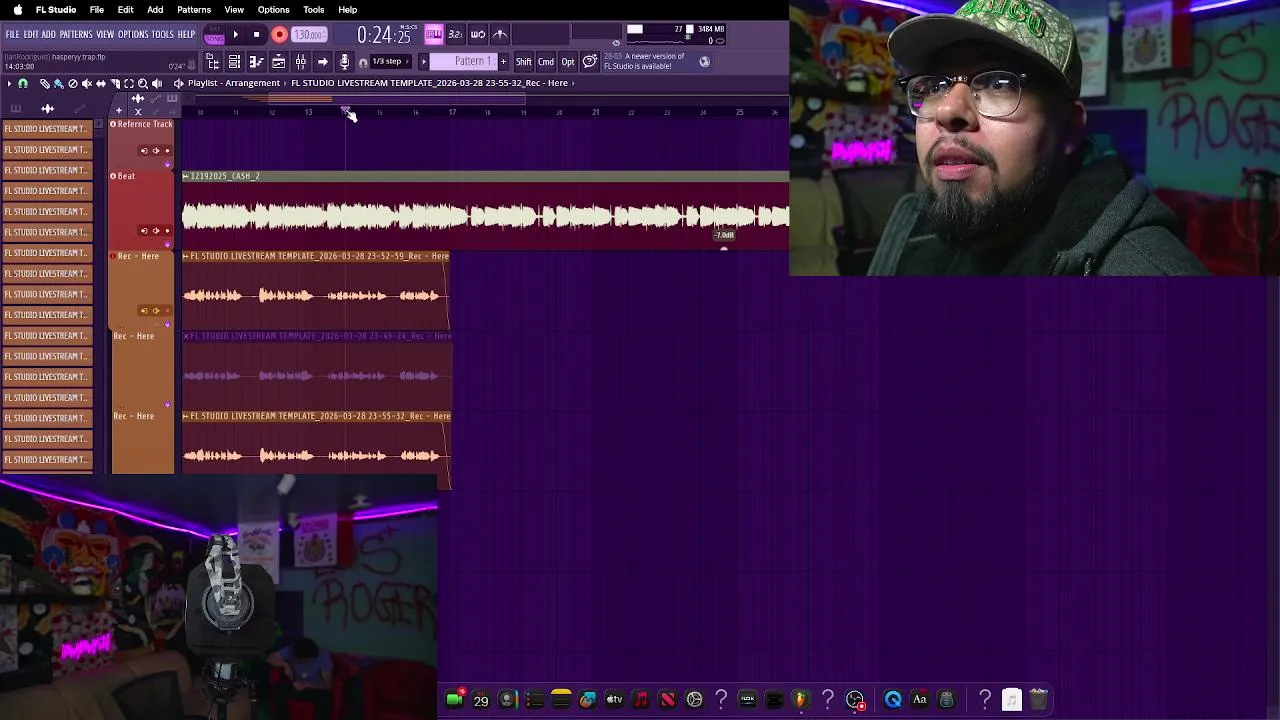Viewport: 1280px width, 720px height.
Task: Select the Draw pencil tool
Action: pyautogui.click(x=45, y=84)
